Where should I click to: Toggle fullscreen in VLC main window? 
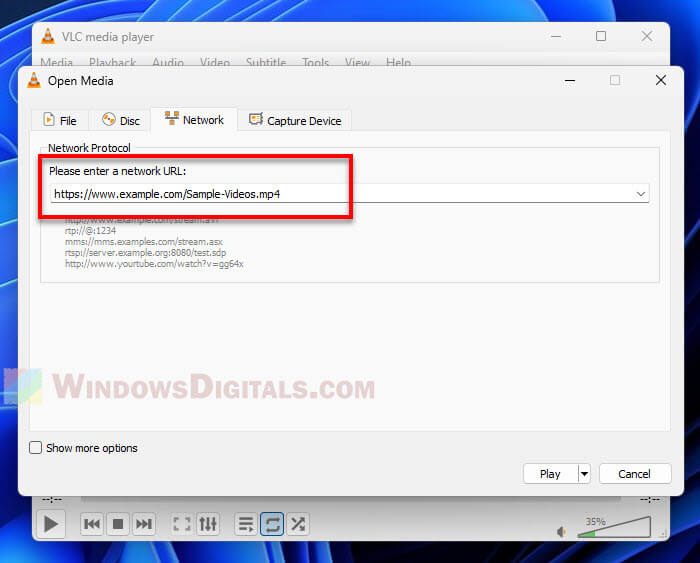coord(182,524)
